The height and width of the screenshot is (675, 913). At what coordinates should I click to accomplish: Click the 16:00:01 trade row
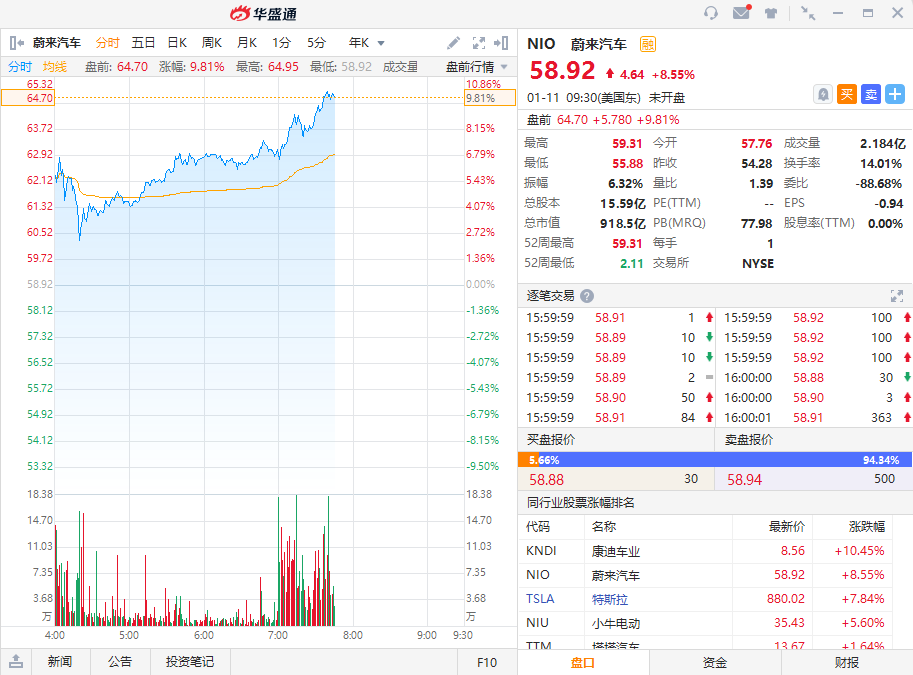(814, 418)
